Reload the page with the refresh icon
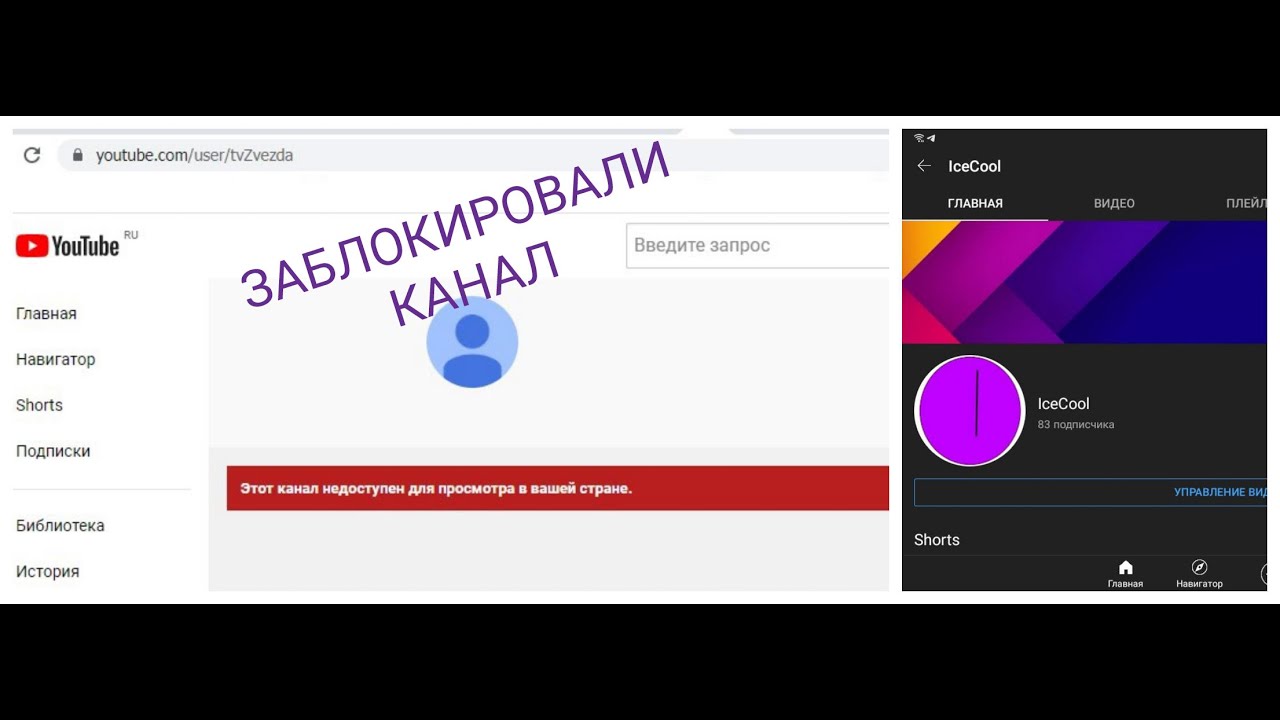Screen dimensions: 1280x720 pos(32,155)
